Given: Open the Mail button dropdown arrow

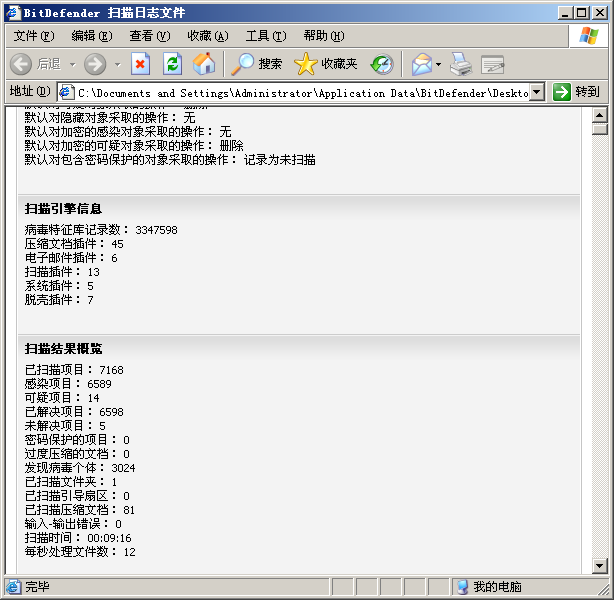Looking at the screenshot, I should pyautogui.click(x=438, y=64).
